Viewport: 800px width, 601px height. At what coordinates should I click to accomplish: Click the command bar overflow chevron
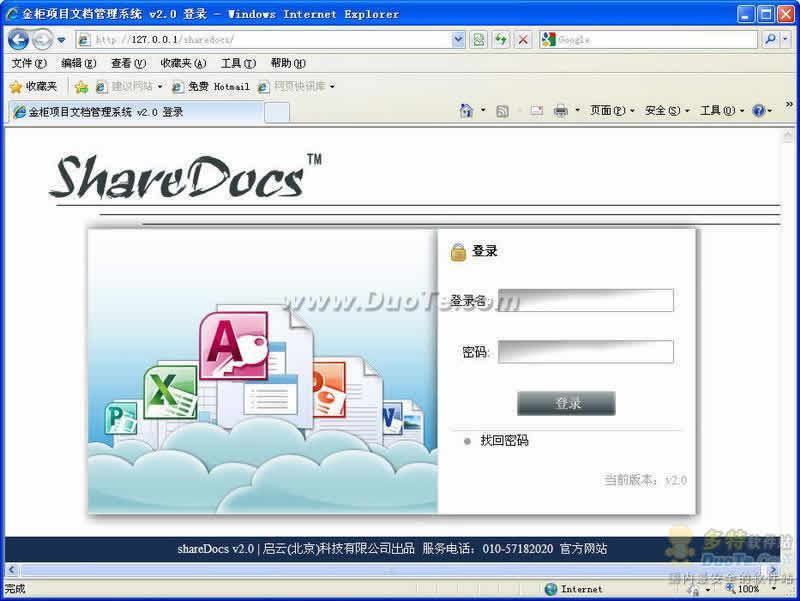[789, 104]
